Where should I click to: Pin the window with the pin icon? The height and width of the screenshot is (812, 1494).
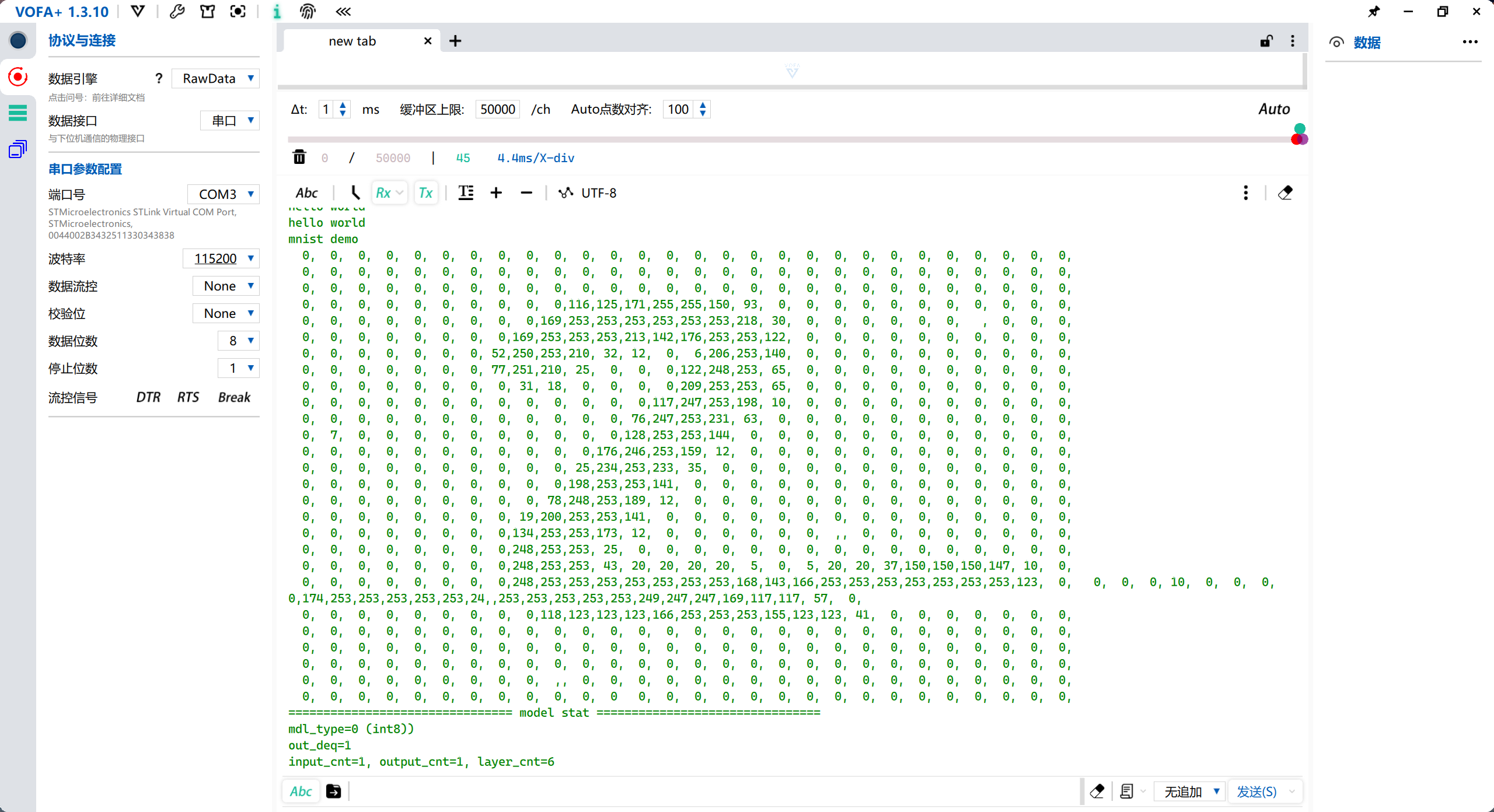[1374, 11]
